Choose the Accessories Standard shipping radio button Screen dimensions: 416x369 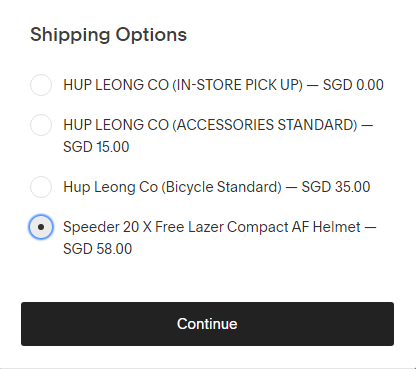(41, 125)
